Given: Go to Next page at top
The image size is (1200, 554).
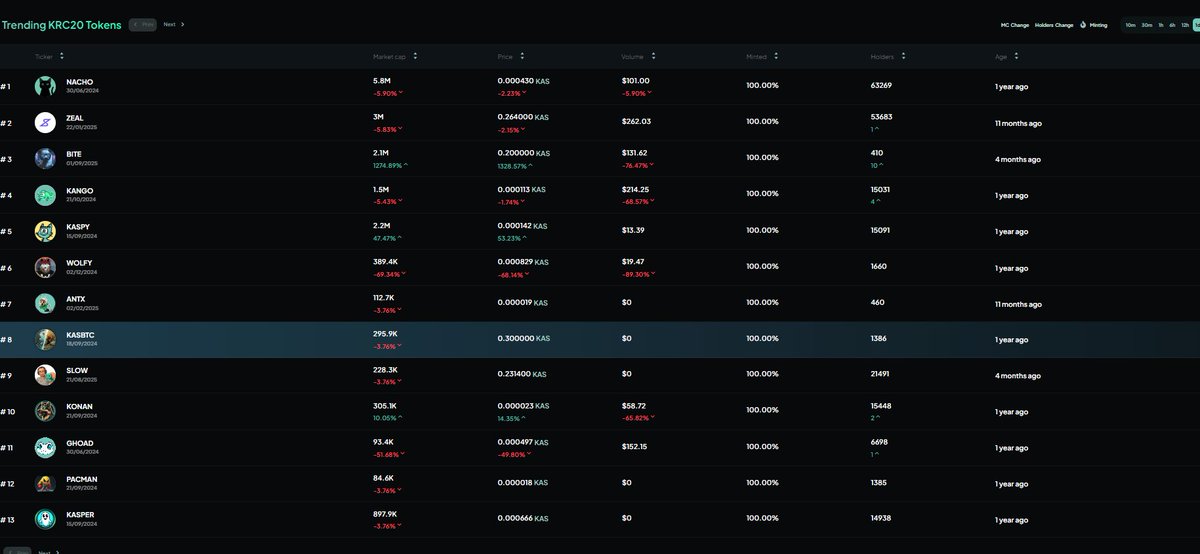Looking at the screenshot, I should 174,24.
